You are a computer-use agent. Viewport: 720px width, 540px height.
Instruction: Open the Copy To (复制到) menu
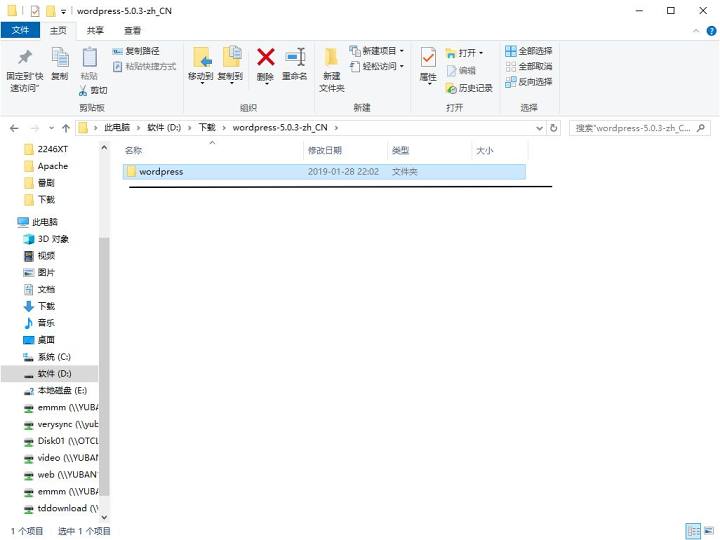tap(231, 65)
